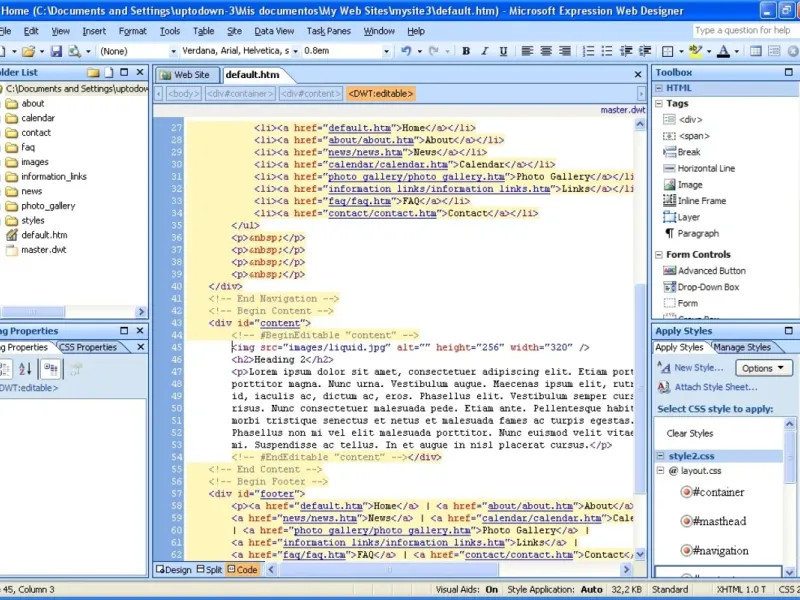The width and height of the screenshot is (800, 600).
Task: Click the Decrease Indent icon
Action: (x=626, y=51)
